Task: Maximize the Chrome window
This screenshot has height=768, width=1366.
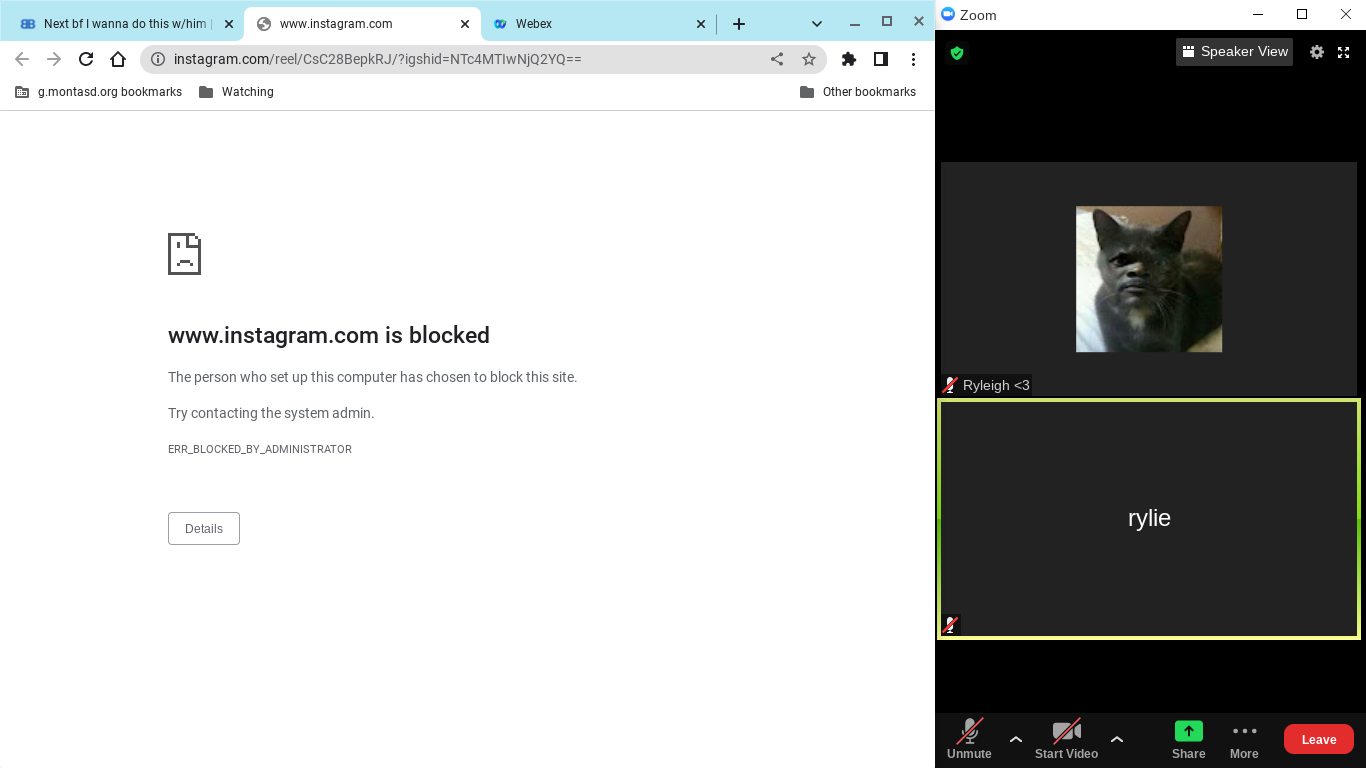Action: [x=887, y=22]
